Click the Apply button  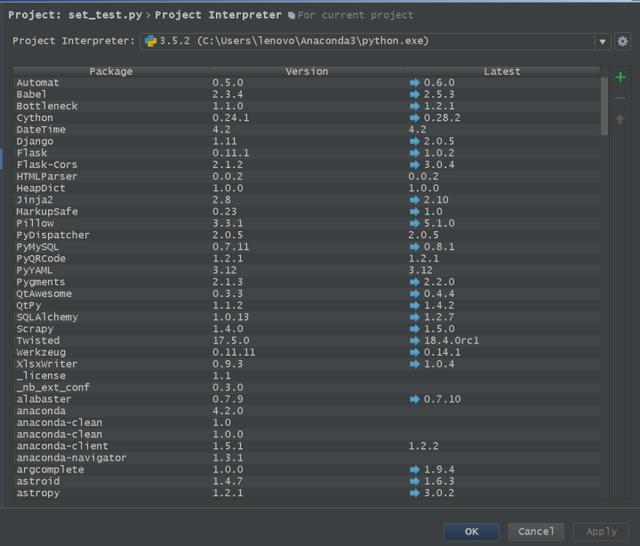(601, 531)
